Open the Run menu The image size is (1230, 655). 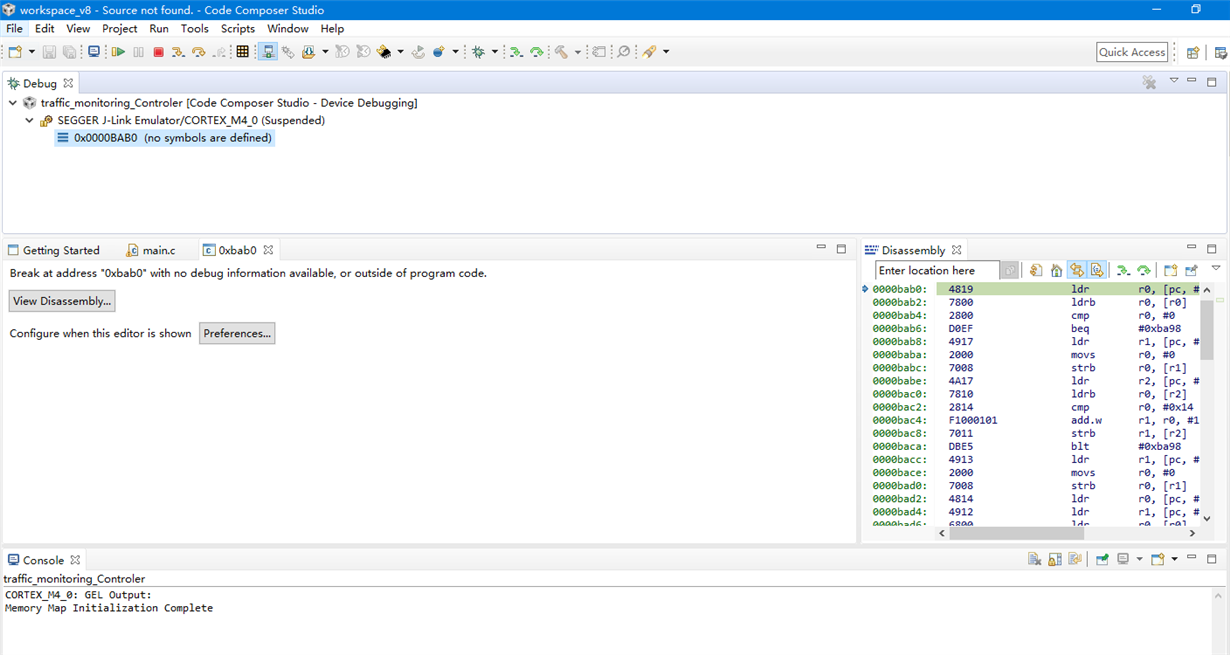159,29
